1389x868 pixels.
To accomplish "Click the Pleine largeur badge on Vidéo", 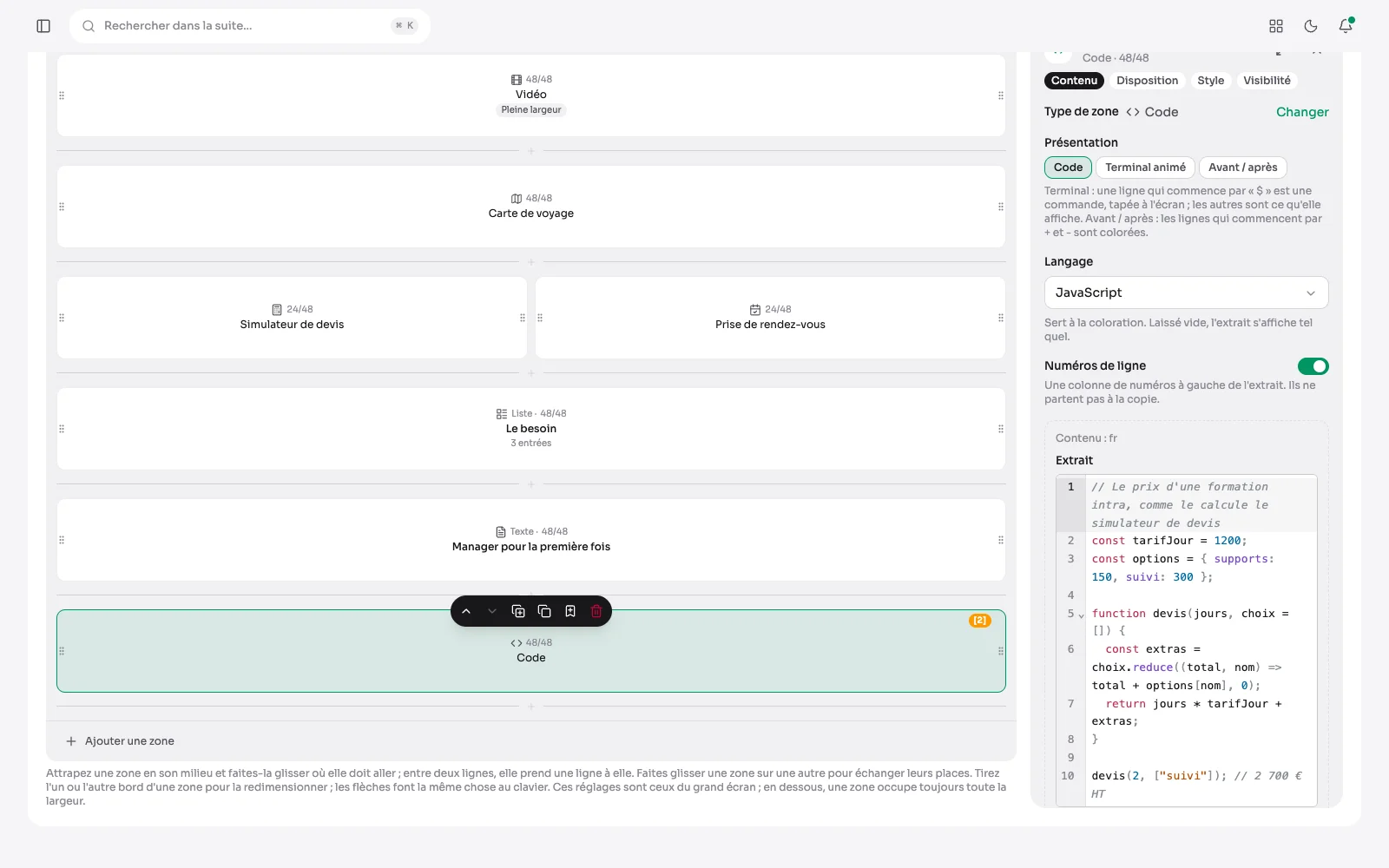I will click(531, 110).
